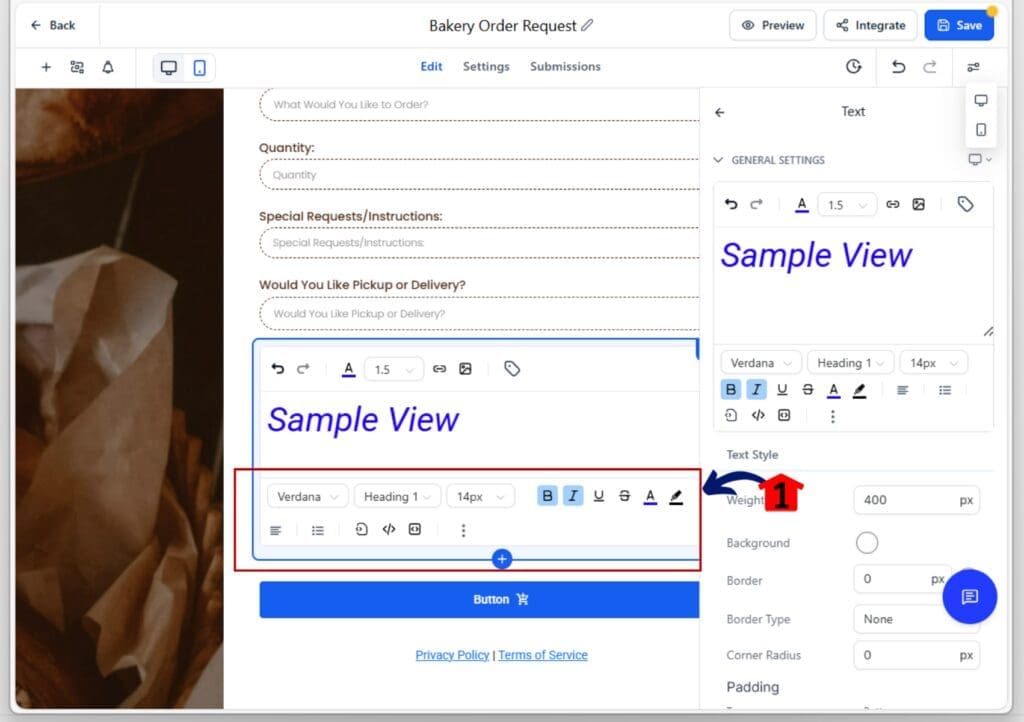Toggle bold formatting in the text toolbar

point(547,495)
